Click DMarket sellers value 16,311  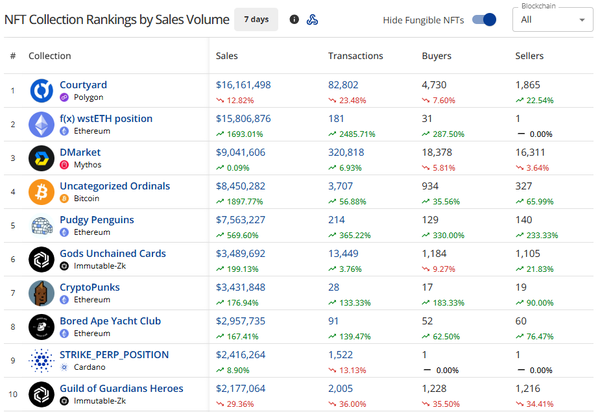(x=530, y=152)
